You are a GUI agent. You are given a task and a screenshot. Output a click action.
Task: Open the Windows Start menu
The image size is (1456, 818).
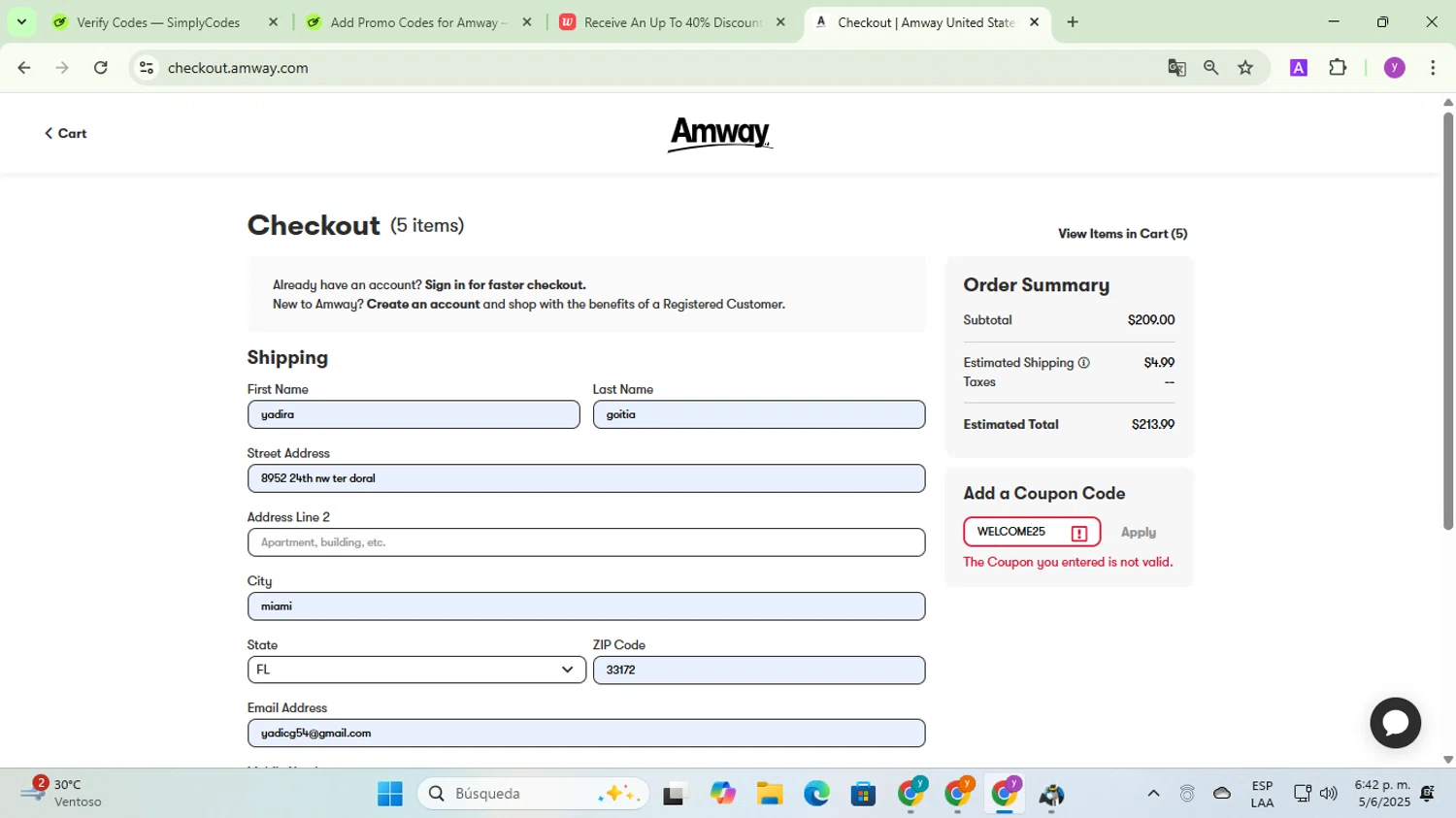390,794
